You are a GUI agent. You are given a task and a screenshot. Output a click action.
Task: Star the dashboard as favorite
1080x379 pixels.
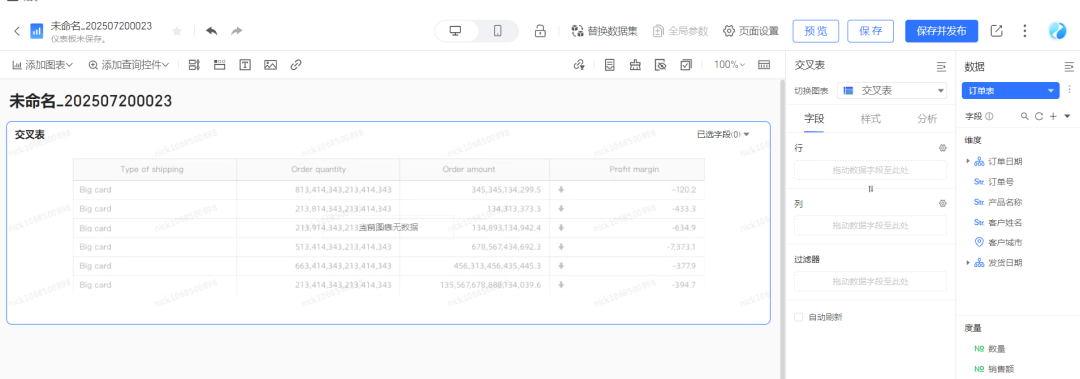click(177, 31)
